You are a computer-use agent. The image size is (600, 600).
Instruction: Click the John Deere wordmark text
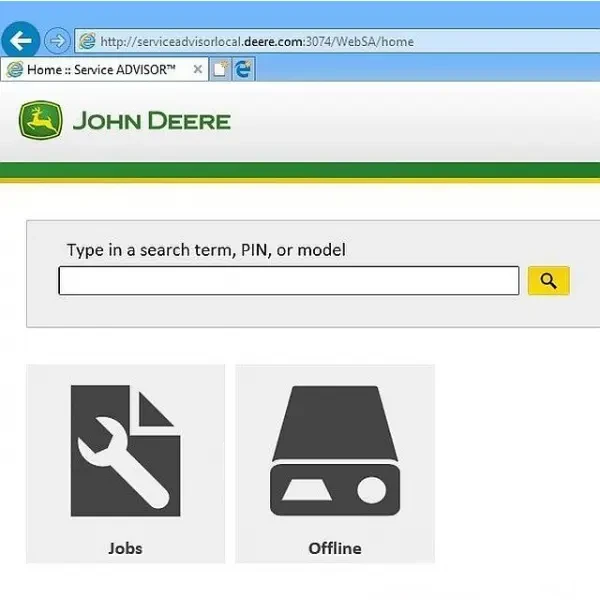tap(152, 121)
